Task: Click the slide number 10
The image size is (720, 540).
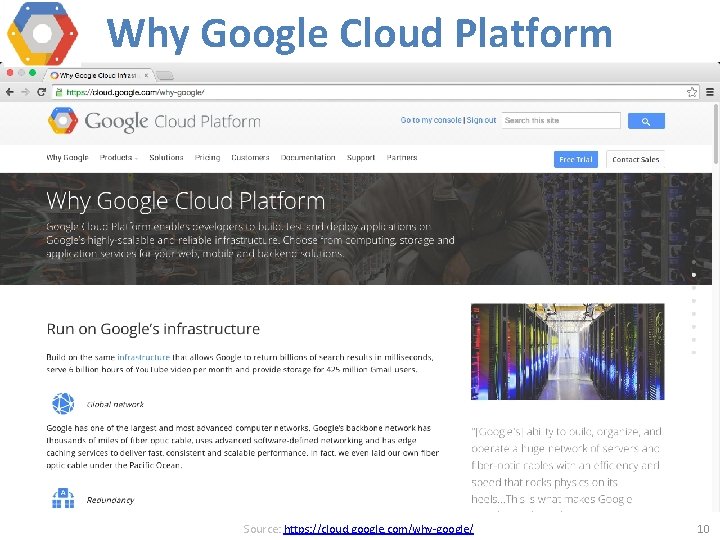Action: [x=703, y=529]
